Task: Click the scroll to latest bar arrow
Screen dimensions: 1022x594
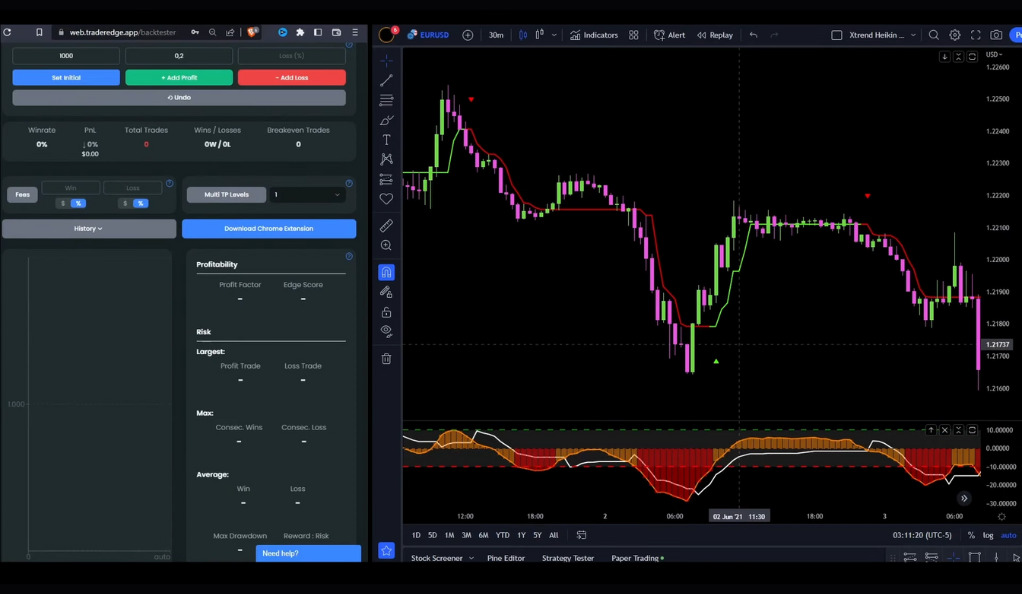Action: click(964, 499)
